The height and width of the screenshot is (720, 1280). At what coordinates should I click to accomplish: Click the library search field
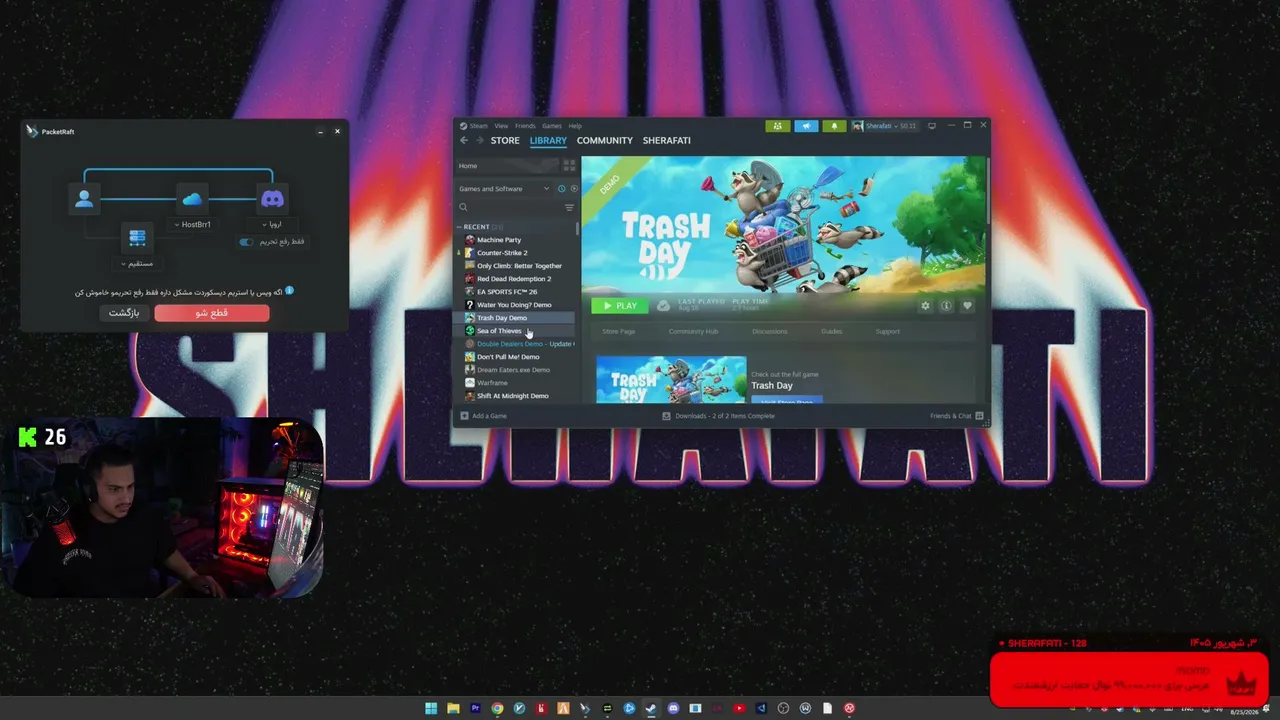tap(510, 208)
